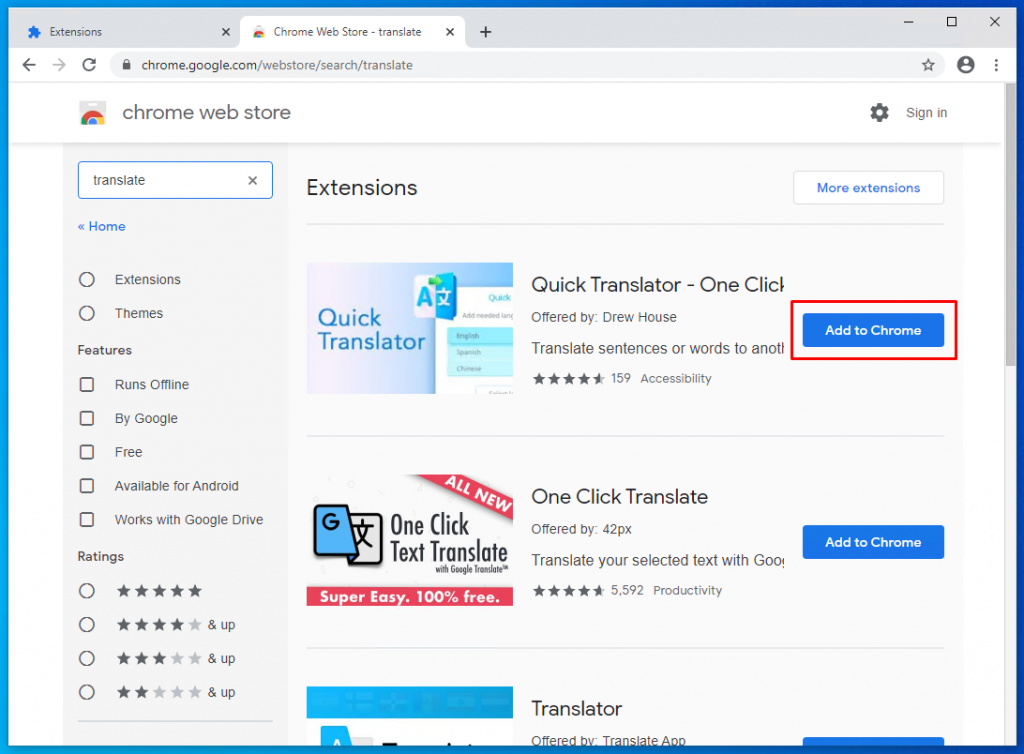Check Works with Google Drive
This screenshot has height=754, width=1024.
(x=87, y=520)
